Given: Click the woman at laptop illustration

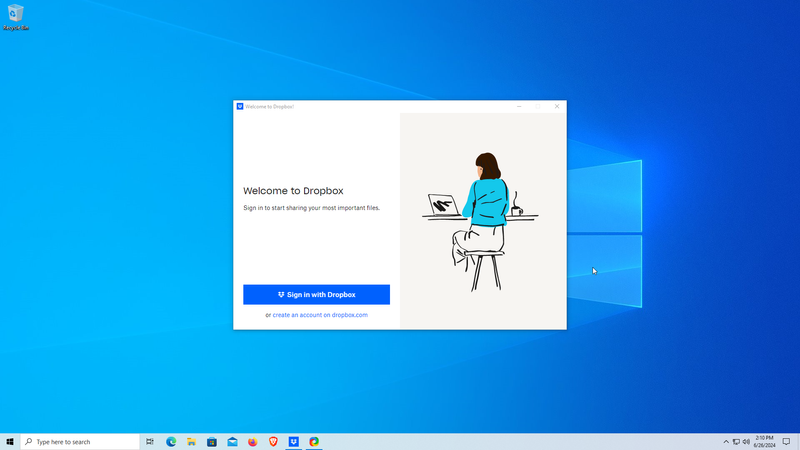Looking at the screenshot, I should click(480, 222).
